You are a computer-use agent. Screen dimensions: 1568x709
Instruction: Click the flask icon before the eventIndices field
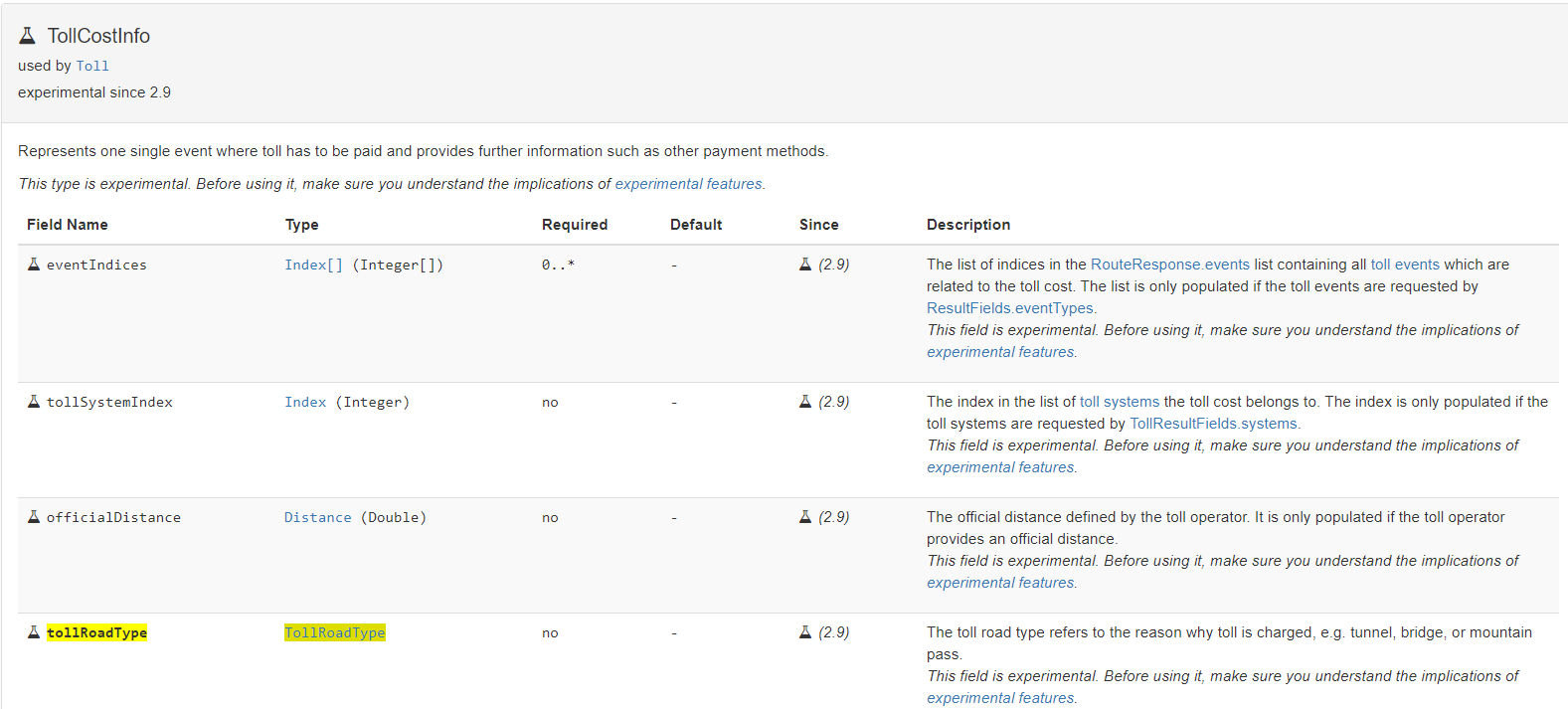(x=34, y=265)
